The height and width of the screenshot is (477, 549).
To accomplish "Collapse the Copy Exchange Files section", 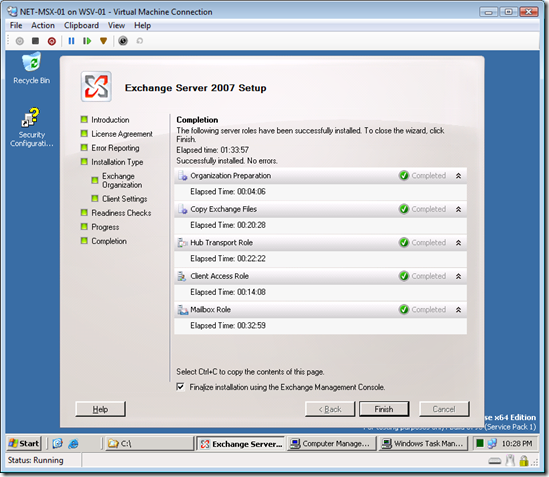I will (x=458, y=209).
